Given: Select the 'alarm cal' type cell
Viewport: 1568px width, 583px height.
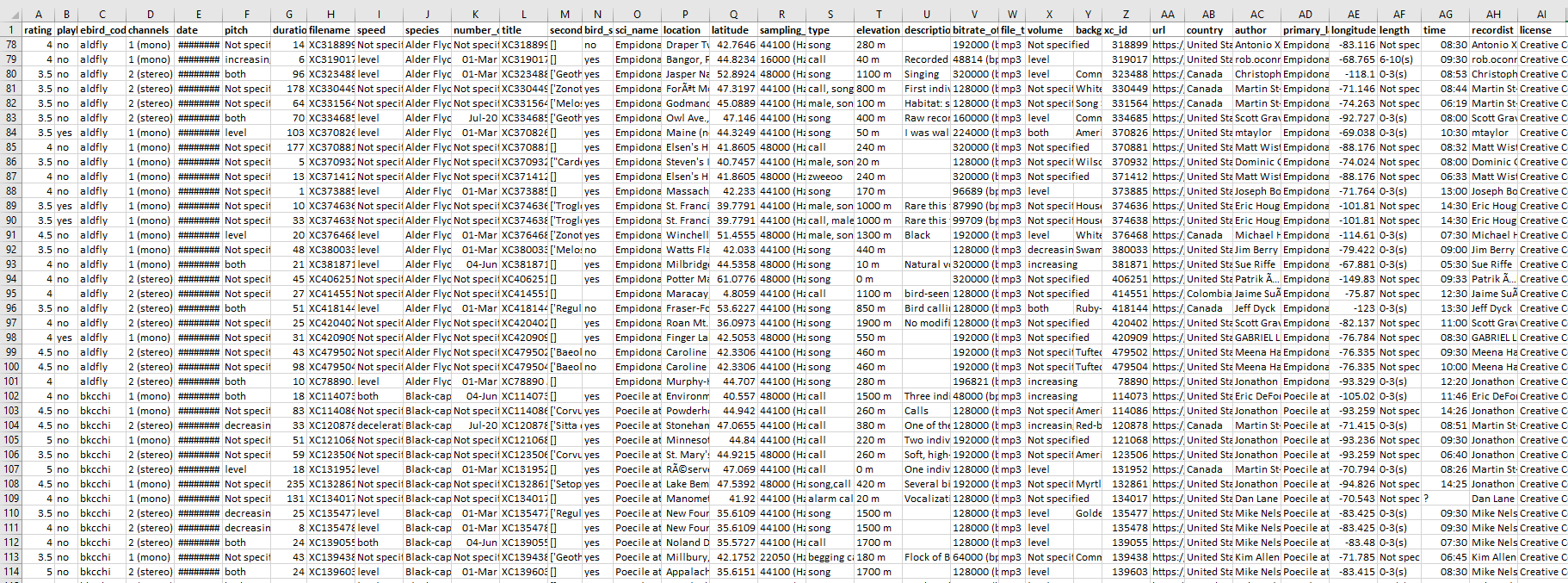Looking at the screenshot, I should tap(830, 499).
